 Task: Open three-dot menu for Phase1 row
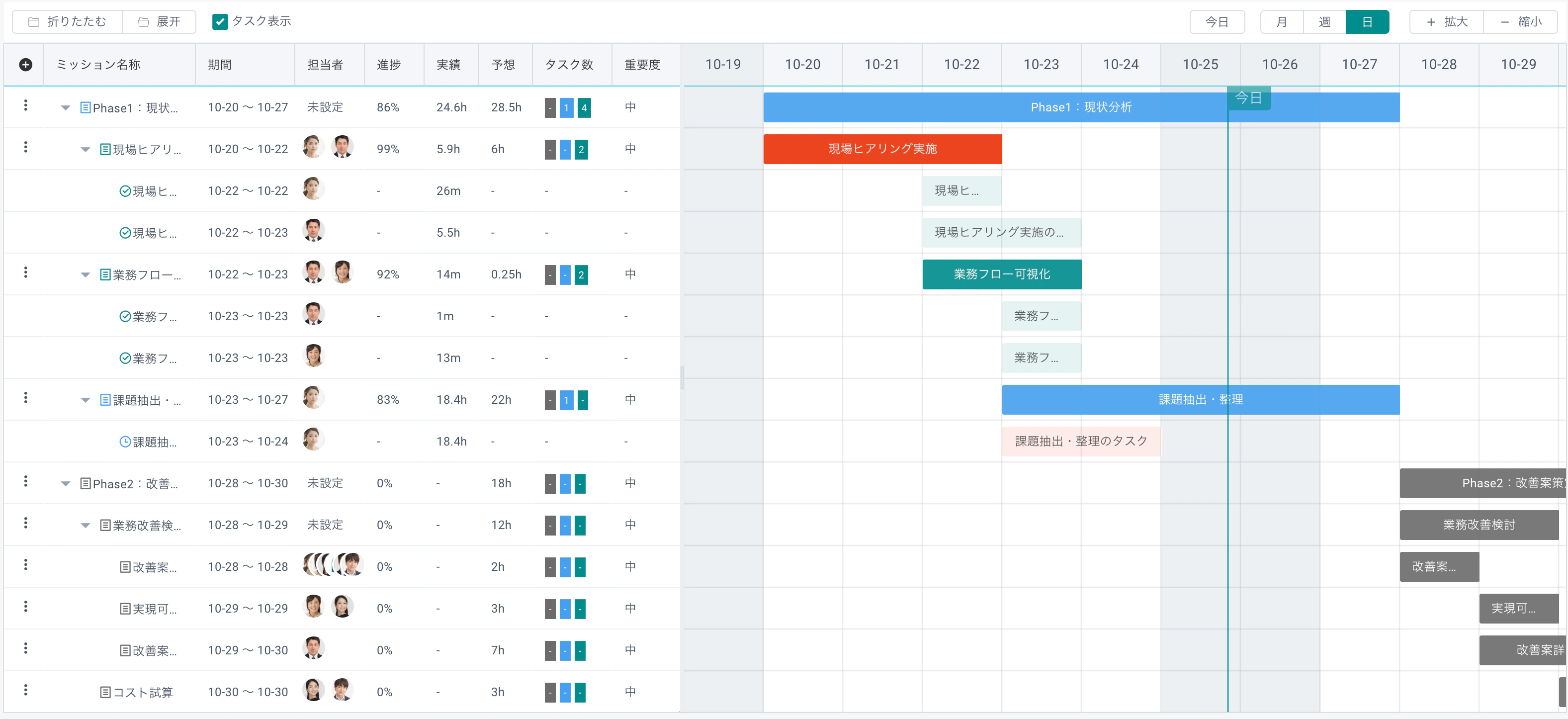coord(25,105)
